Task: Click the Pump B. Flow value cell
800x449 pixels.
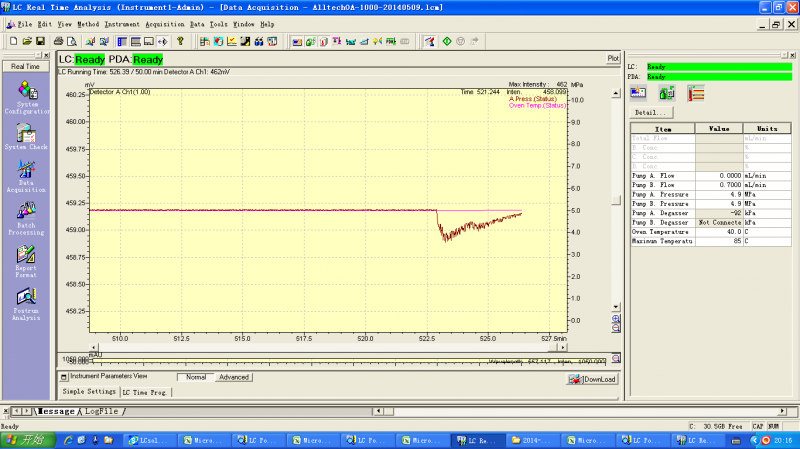Action: 719,185
